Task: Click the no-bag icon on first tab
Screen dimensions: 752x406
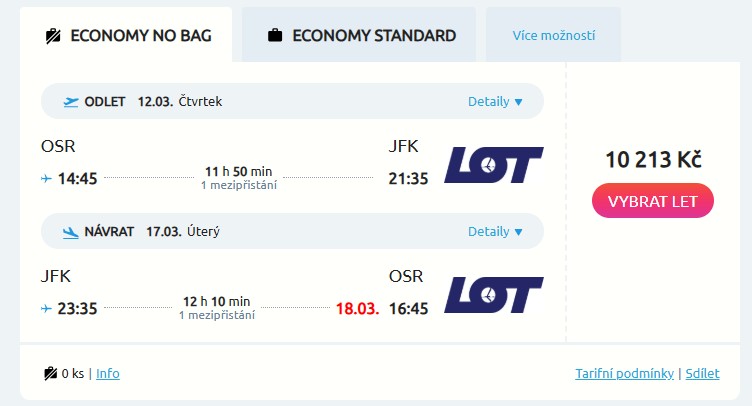Action: [x=54, y=36]
